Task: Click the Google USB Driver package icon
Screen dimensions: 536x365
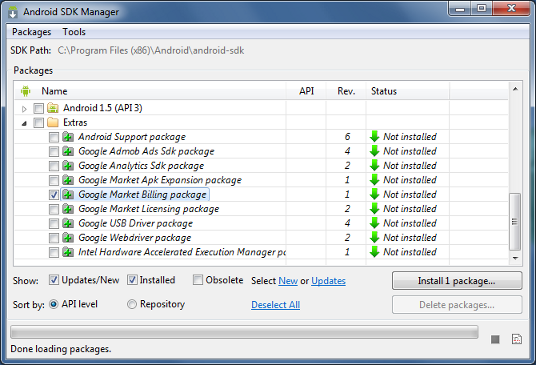Action: tap(68, 223)
